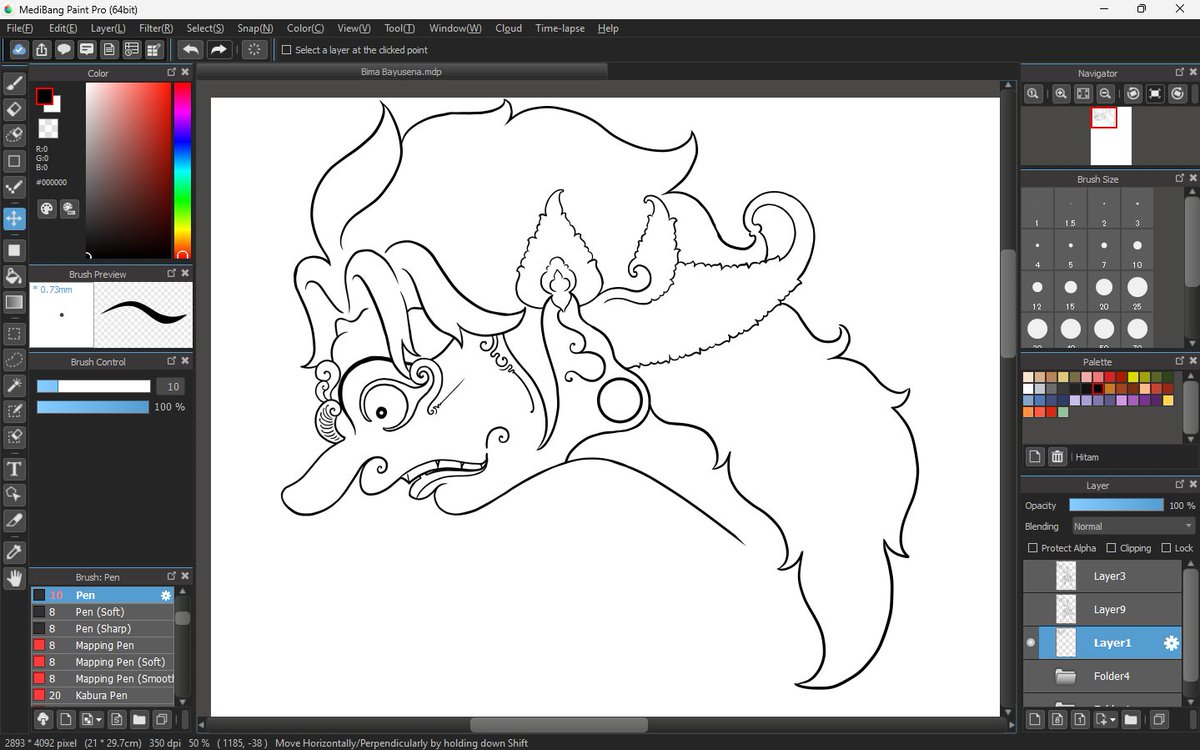
Task: Click the rainbow hue strip
Action: [182, 171]
